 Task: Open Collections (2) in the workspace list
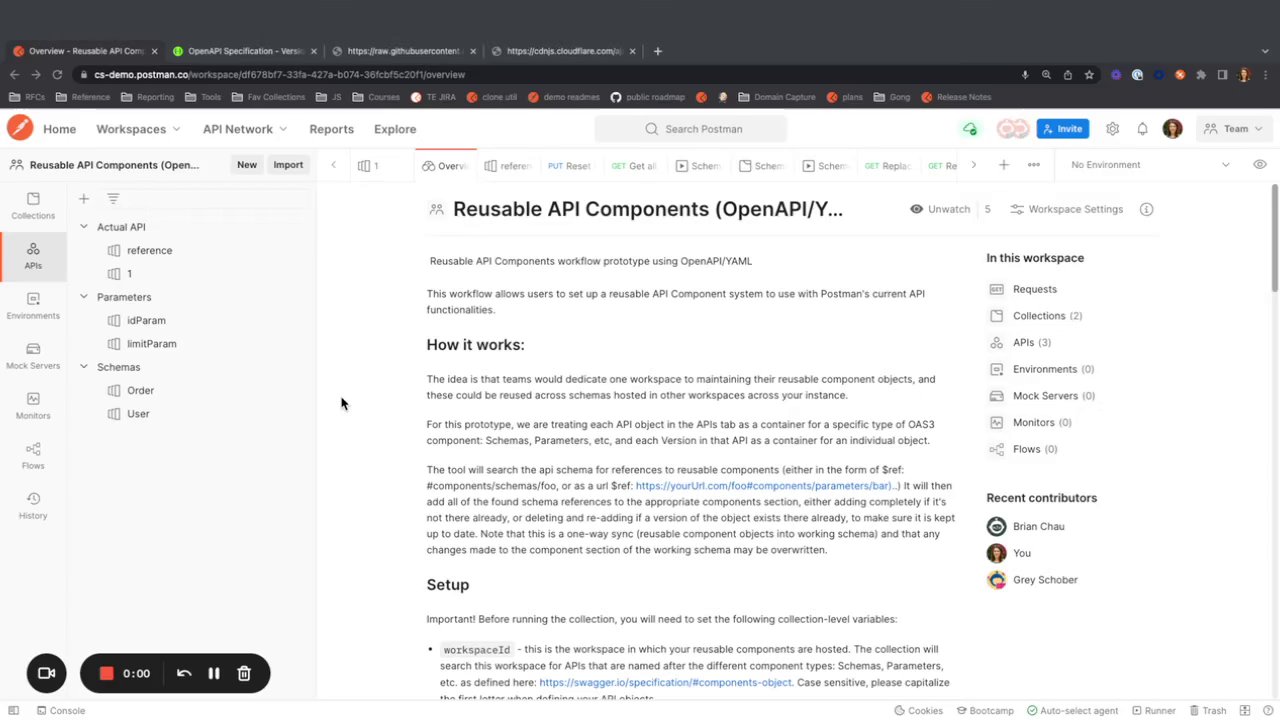[1036, 316]
